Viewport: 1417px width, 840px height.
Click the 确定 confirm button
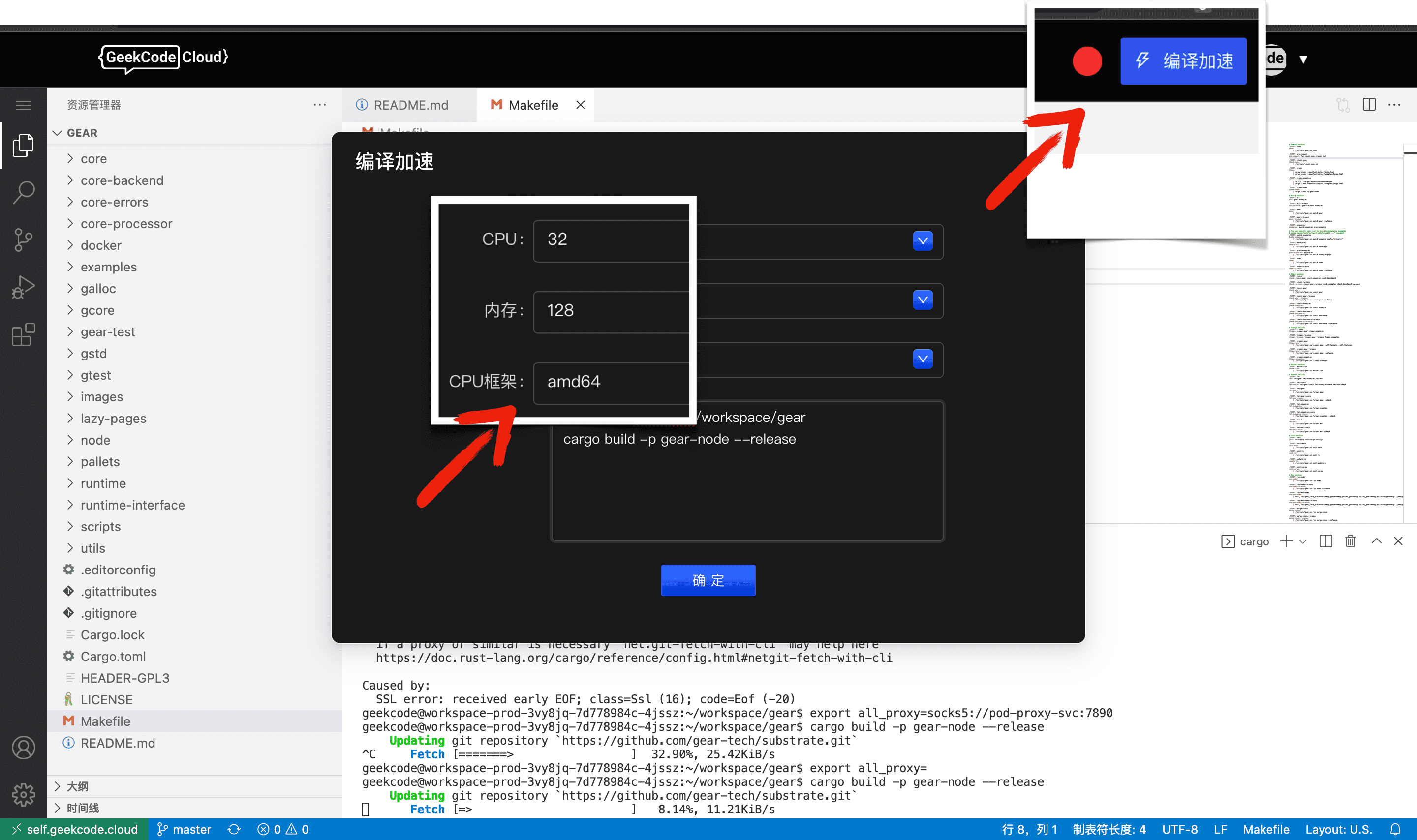click(708, 580)
